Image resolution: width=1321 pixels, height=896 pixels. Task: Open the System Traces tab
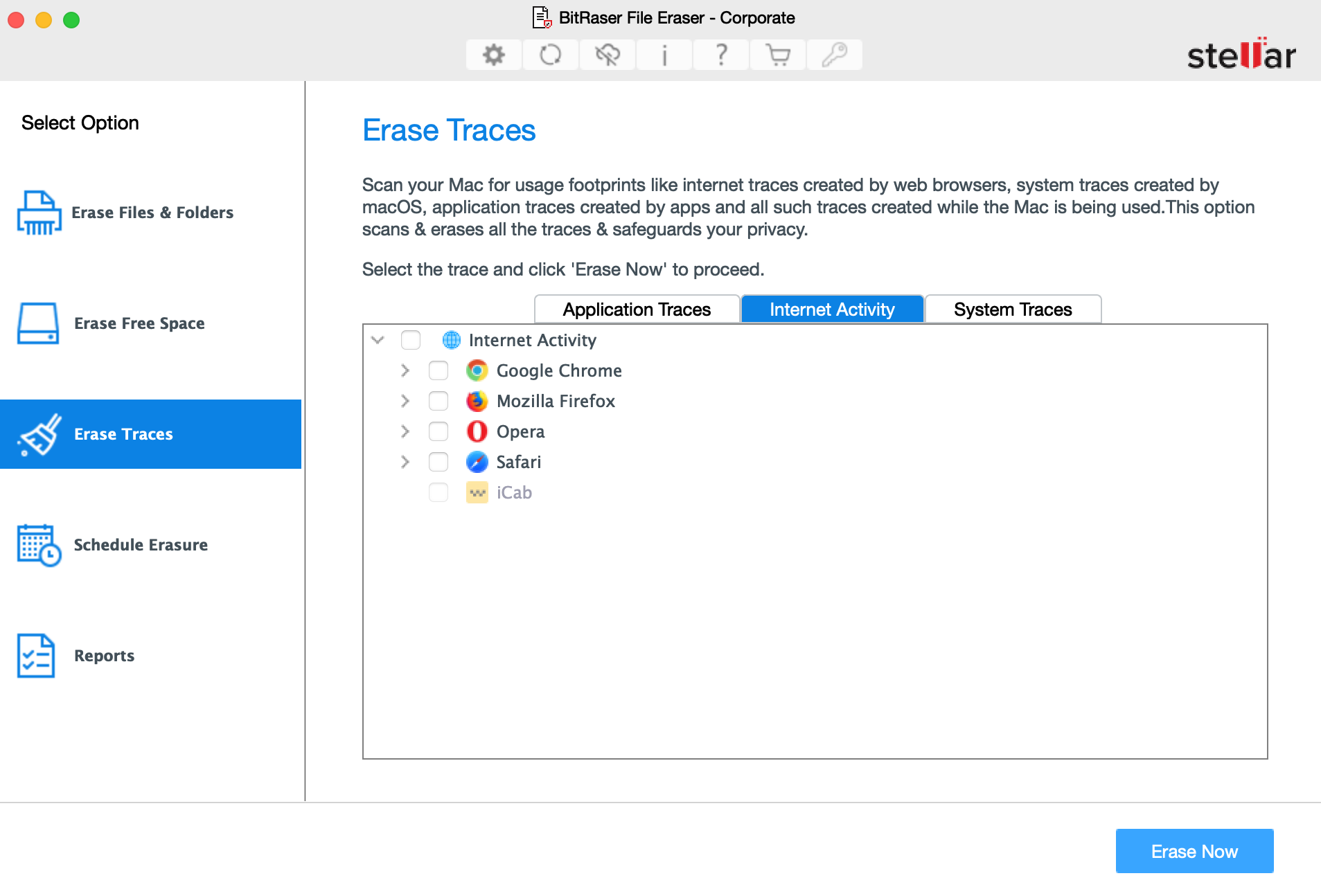coord(1013,310)
